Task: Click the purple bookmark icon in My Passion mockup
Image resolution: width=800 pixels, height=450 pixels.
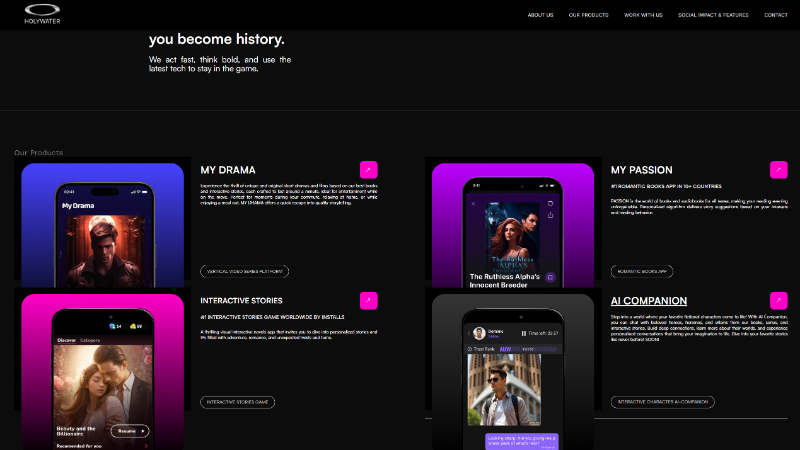Action: click(x=550, y=278)
